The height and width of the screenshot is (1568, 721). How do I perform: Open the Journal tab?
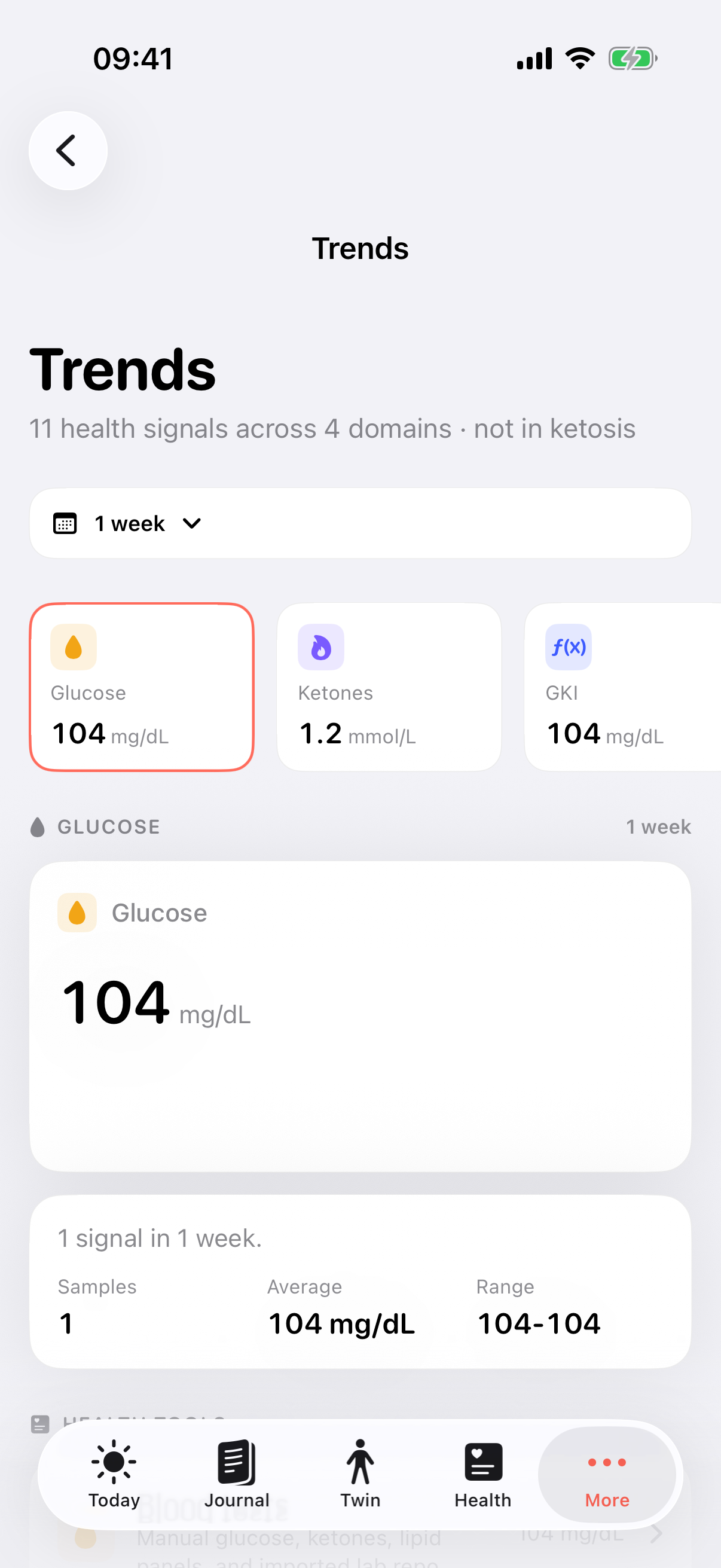[x=237, y=1474]
